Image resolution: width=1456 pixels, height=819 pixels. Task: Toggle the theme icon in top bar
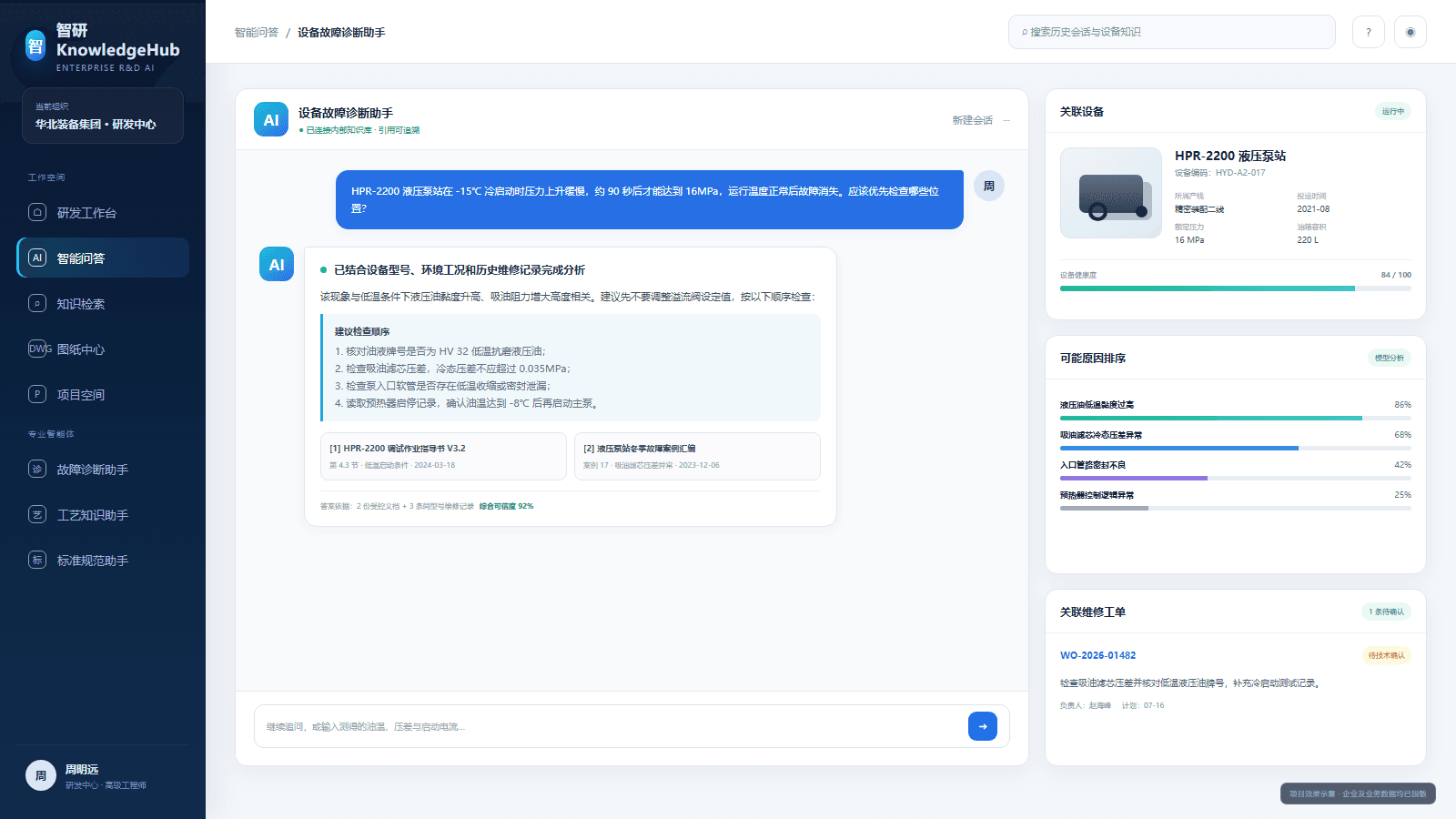point(1410,32)
